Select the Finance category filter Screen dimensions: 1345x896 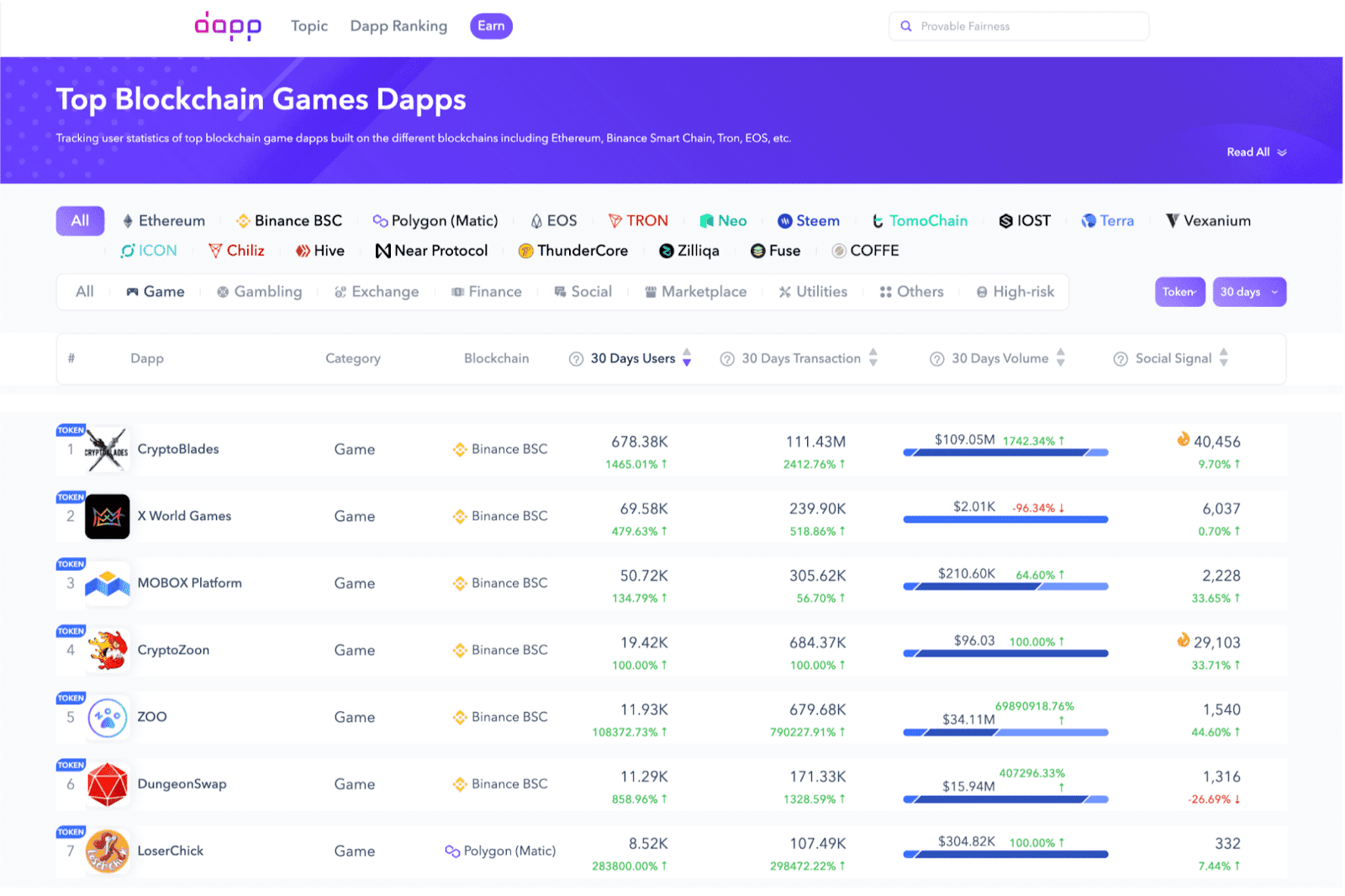[x=487, y=293]
